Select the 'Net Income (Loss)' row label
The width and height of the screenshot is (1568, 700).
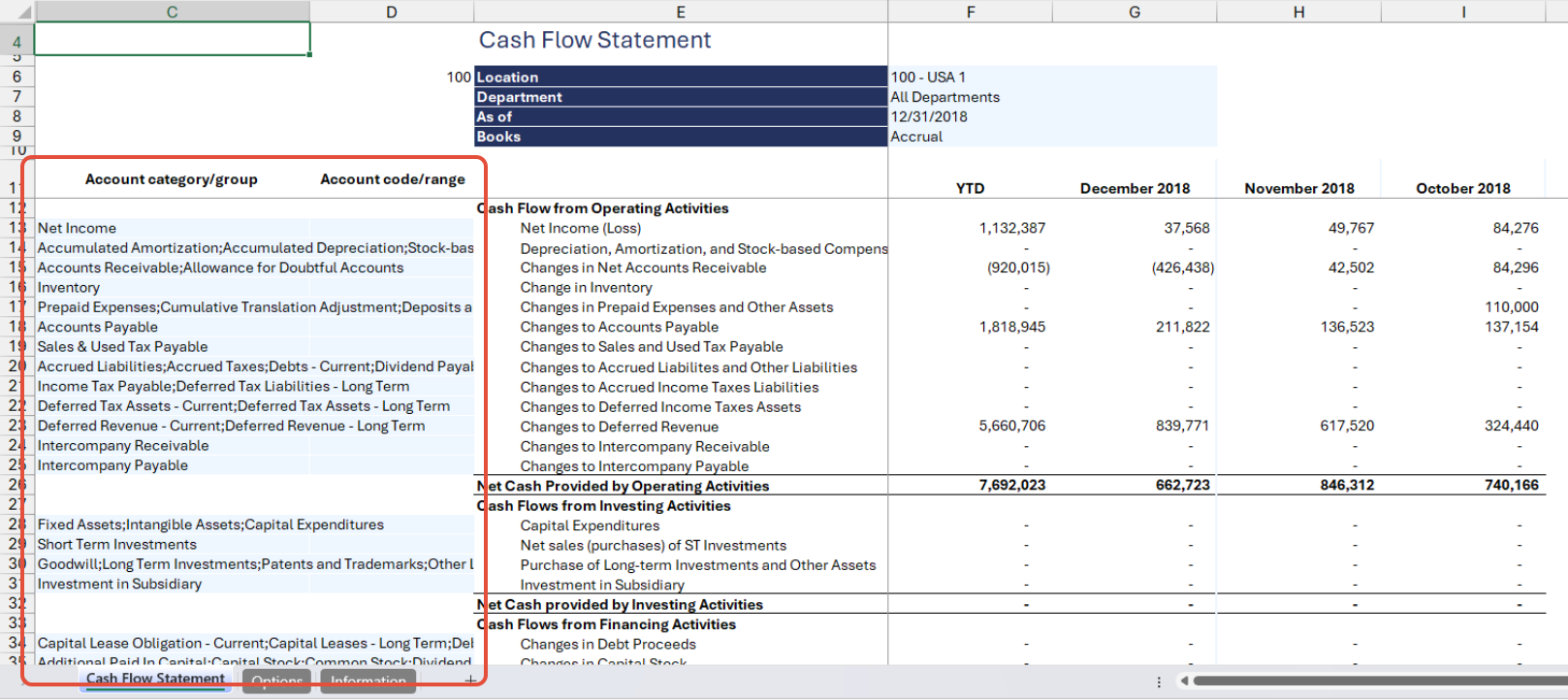point(580,228)
